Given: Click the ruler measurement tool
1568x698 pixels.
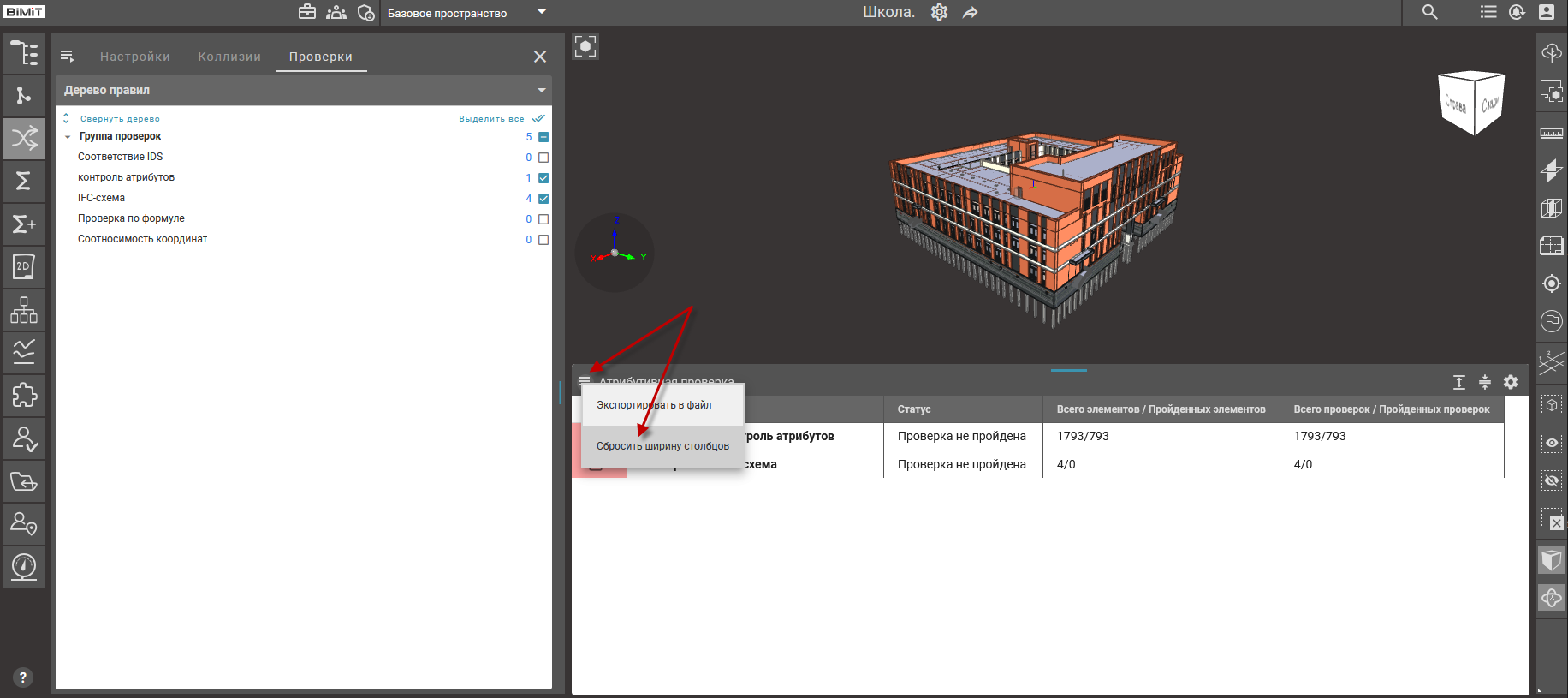Looking at the screenshot, I should coord(1551,134).
